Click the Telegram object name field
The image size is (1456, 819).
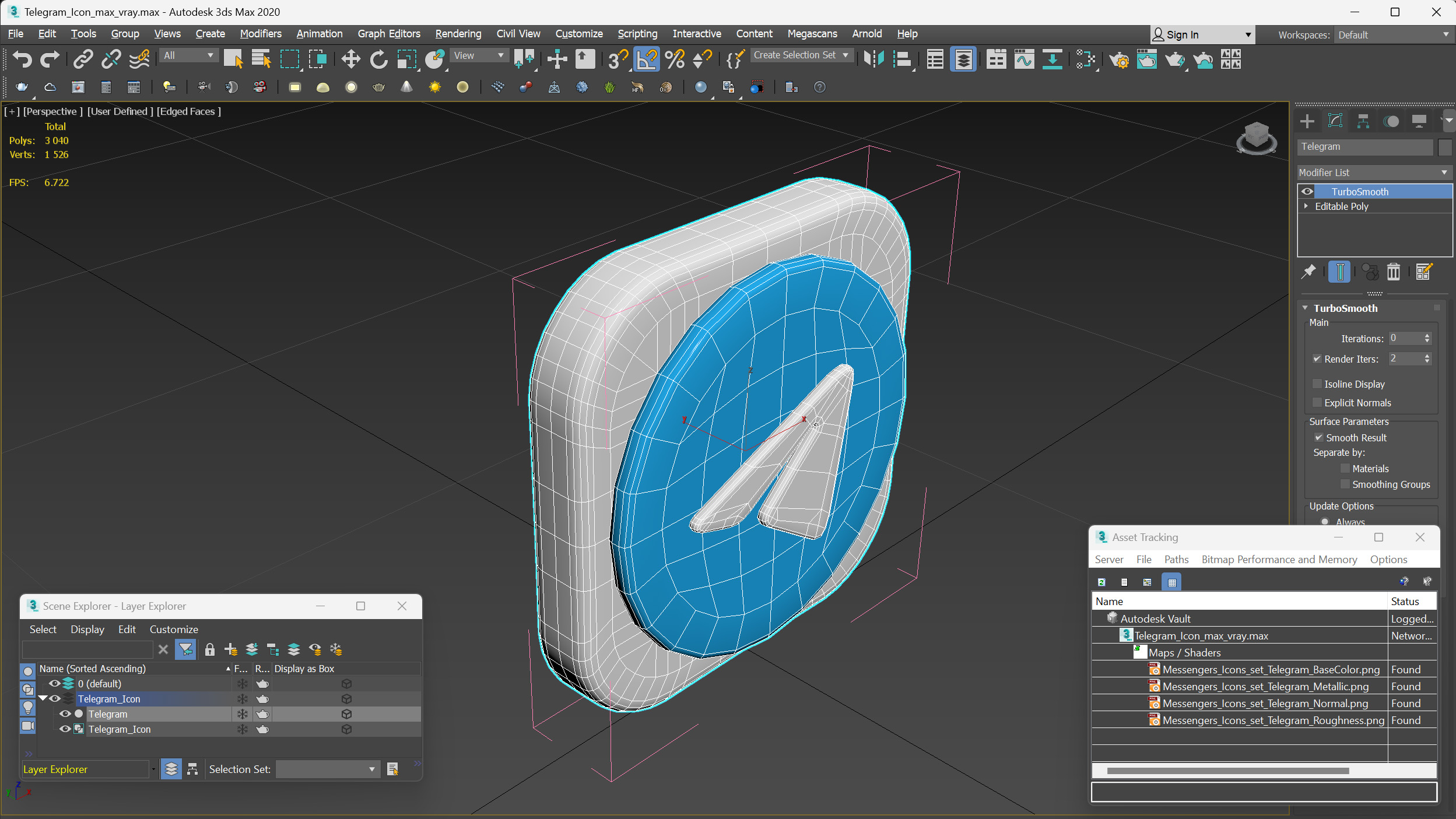(x=1364, y=147)
